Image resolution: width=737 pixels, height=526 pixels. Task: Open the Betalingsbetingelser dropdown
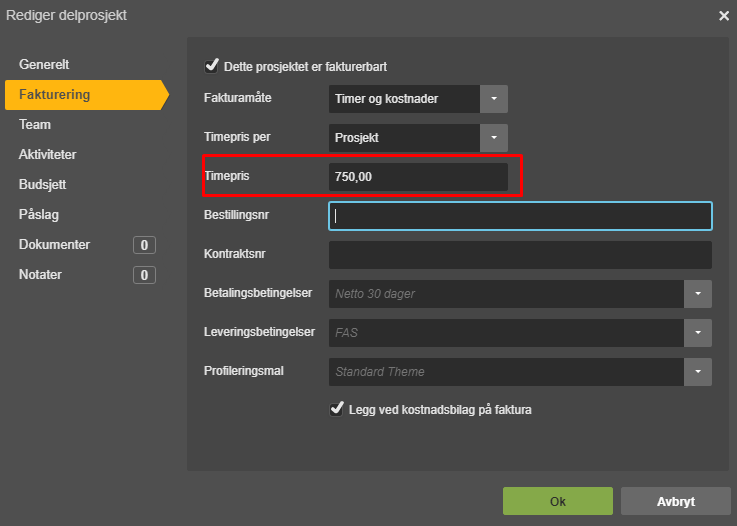pos(698,294)
